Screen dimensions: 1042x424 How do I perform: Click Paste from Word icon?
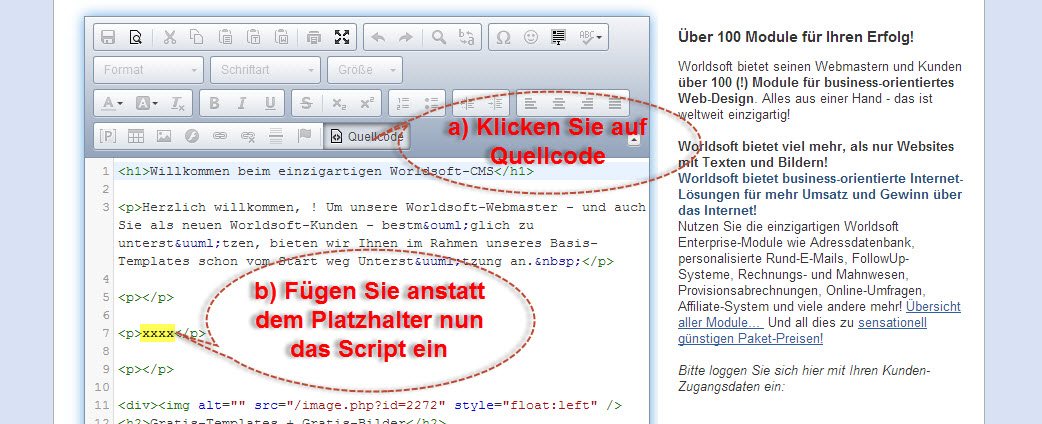click(281, 37)
